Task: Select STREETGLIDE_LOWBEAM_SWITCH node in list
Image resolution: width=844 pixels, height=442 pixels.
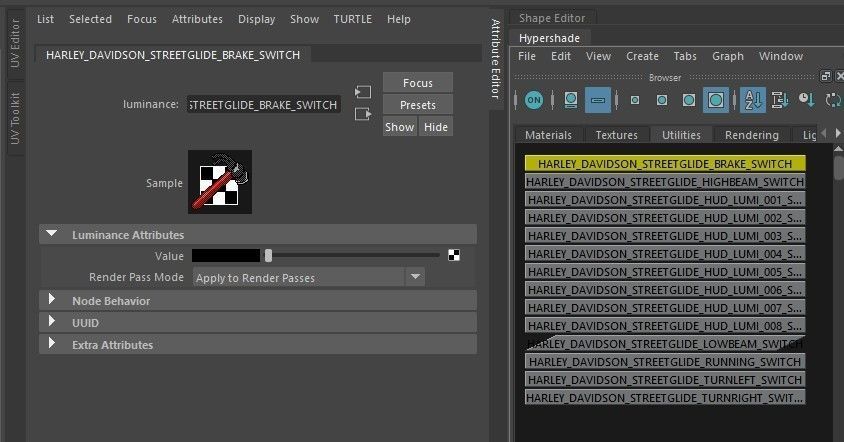Action: 665,343
